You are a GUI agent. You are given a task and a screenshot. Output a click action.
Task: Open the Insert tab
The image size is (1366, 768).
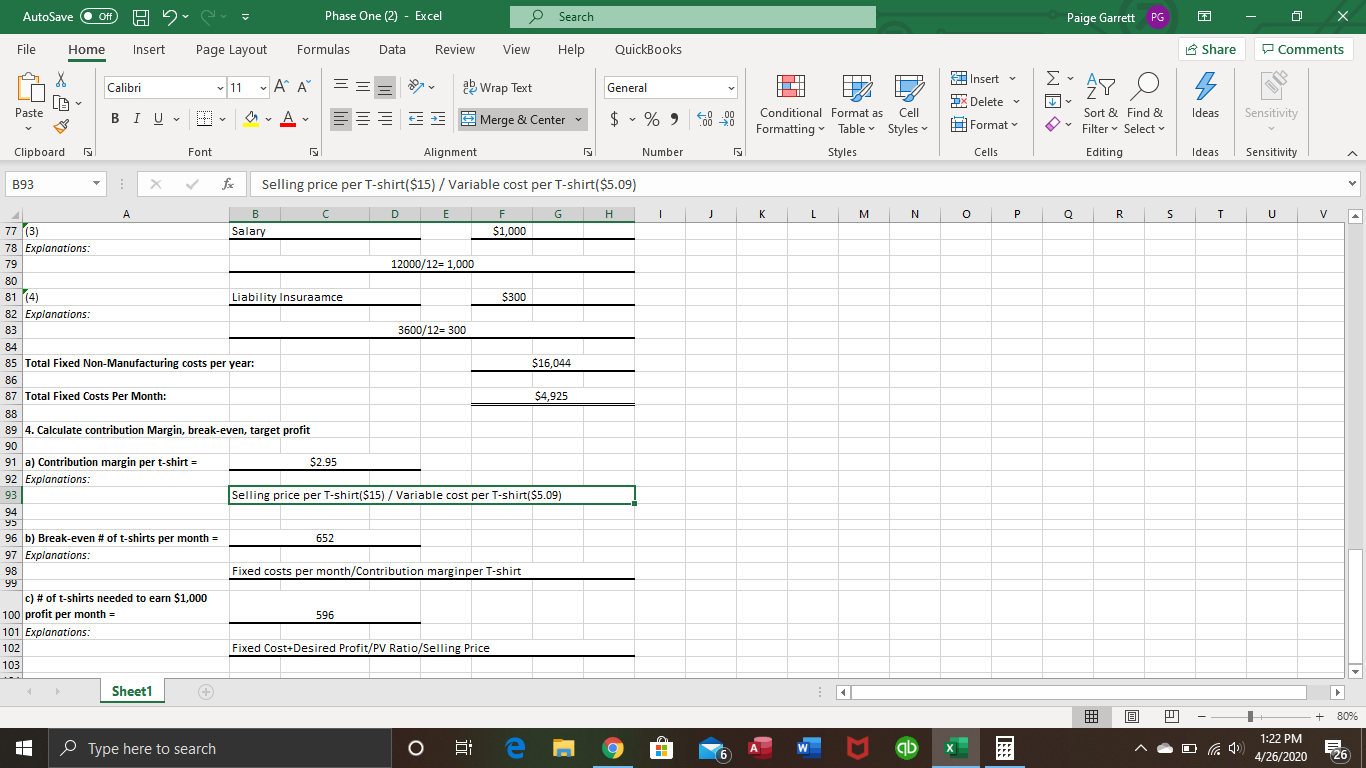click(x=149, y=49)
